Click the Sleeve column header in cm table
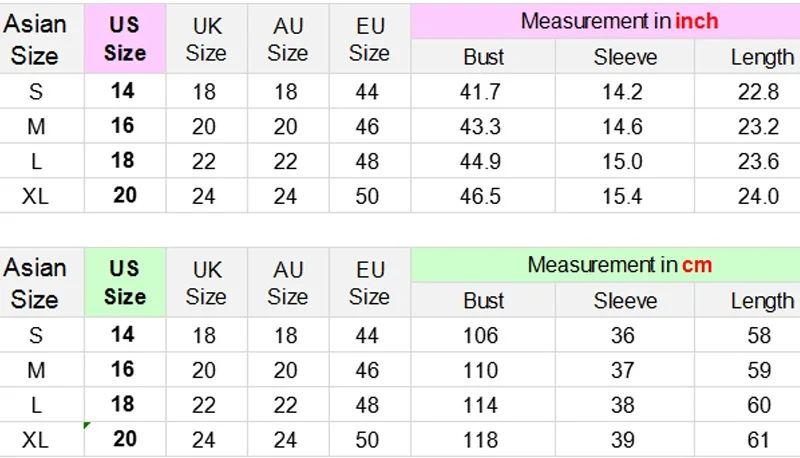The height and width of the screenshot is (458, 800). [x=625, y=301]
